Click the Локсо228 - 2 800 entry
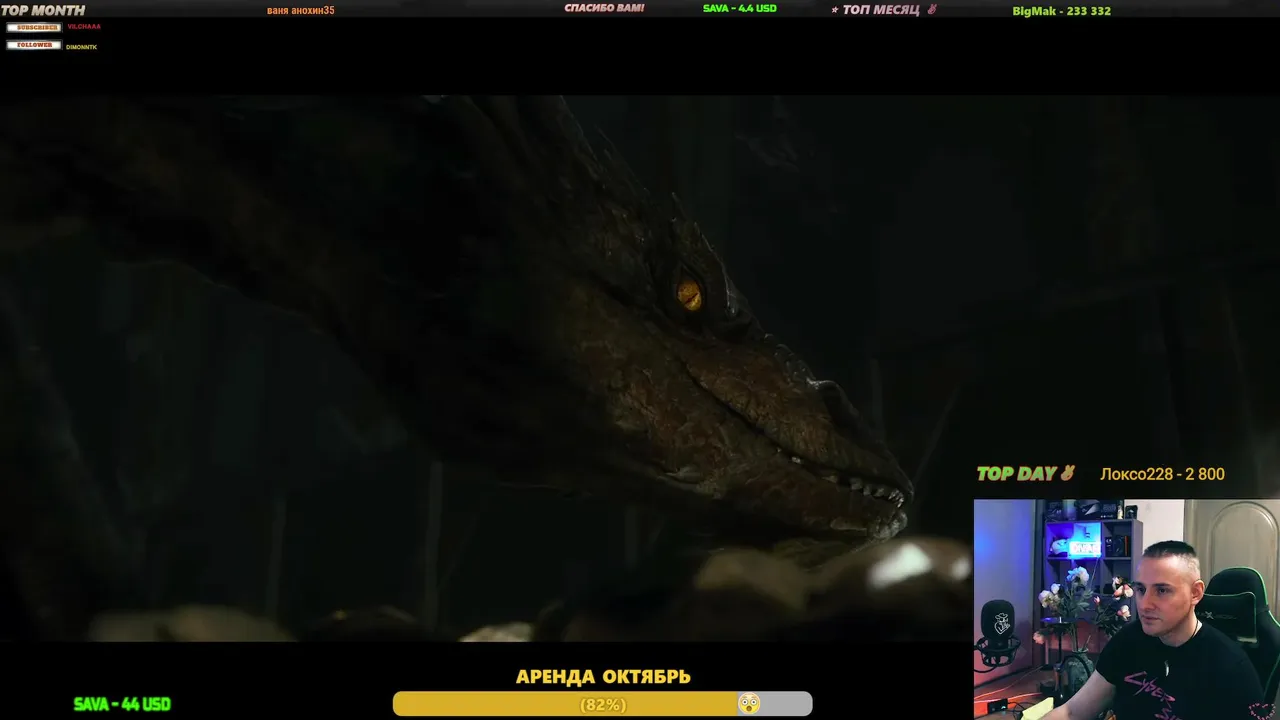The height and width of the screenshot is (720, 1280). coord(1162,474)
